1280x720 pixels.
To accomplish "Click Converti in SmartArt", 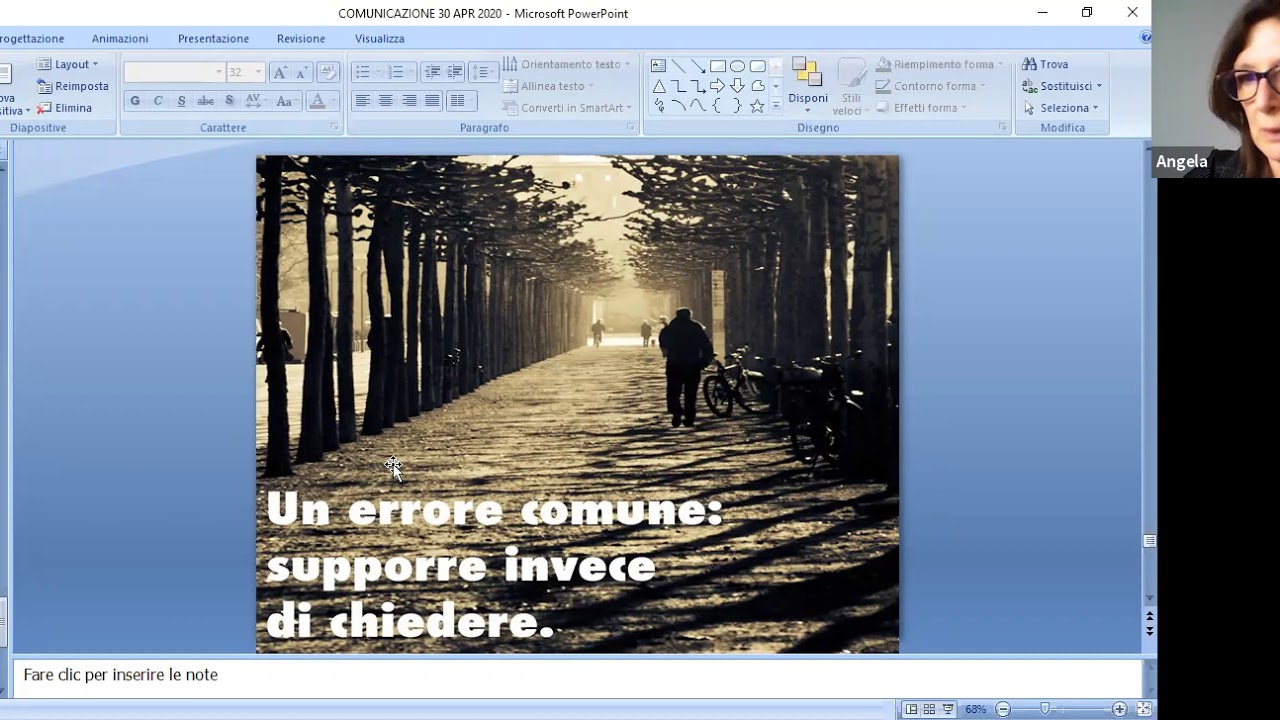I will pyautogui.click(x=567, y=108).
